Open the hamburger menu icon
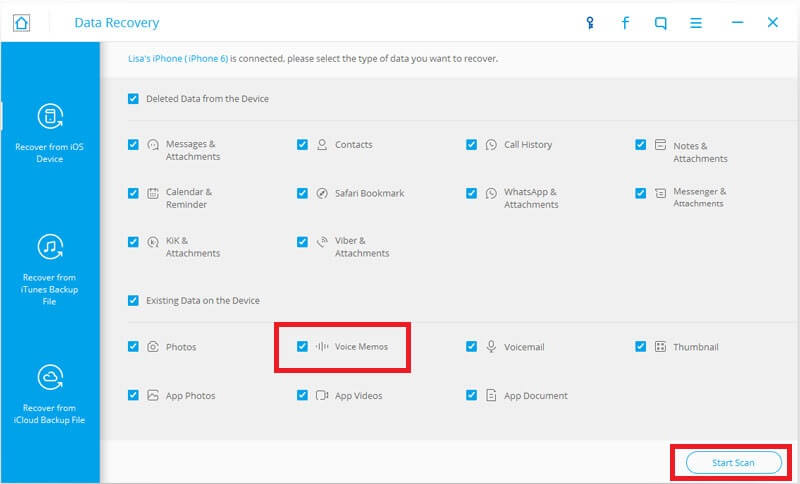Image resolution: width=800 pixels, height=484 pixels. (x=696, y=23)
